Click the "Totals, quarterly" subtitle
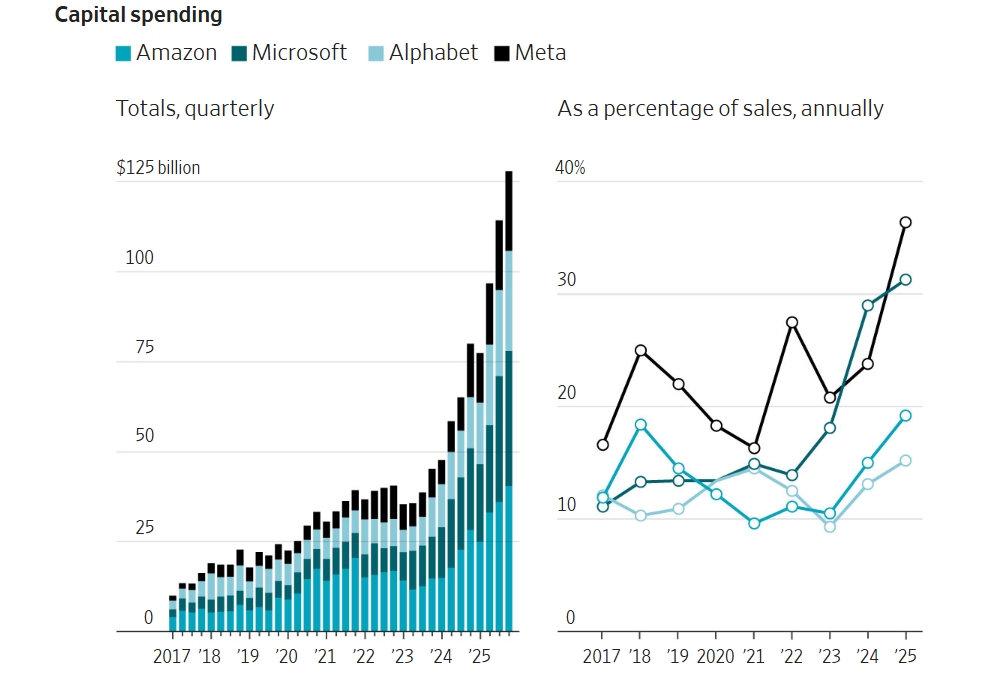The height and width of the screenshot is (684, 989). tap(195, 108)
